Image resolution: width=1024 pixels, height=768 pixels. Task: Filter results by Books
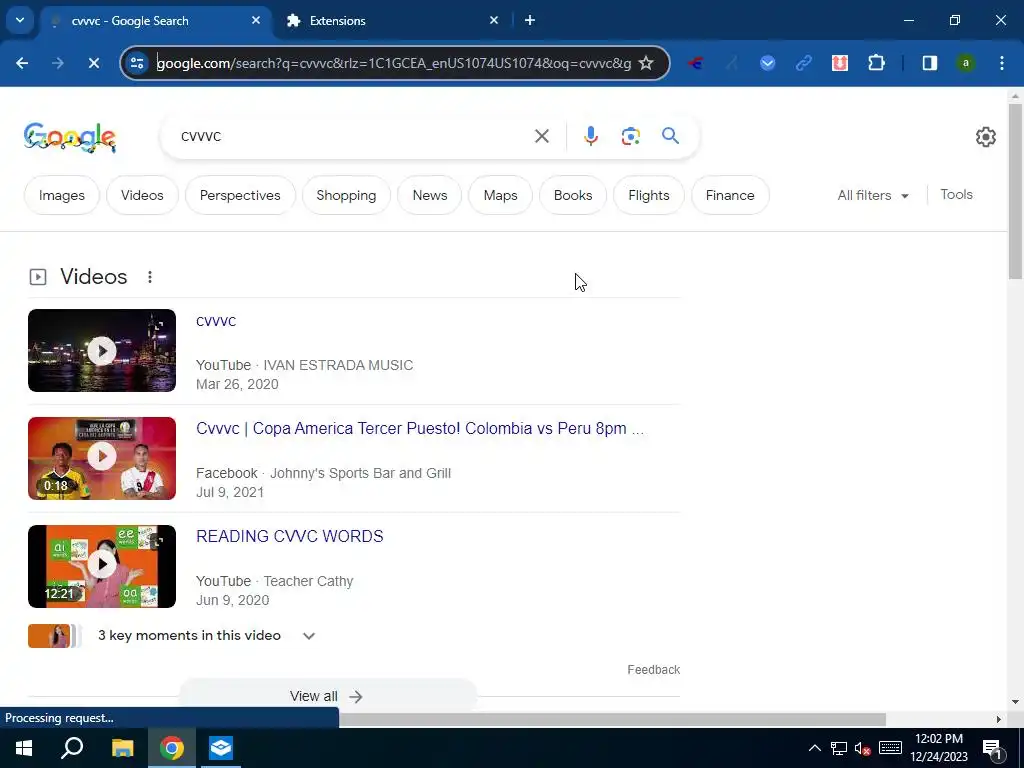(573, 195)
